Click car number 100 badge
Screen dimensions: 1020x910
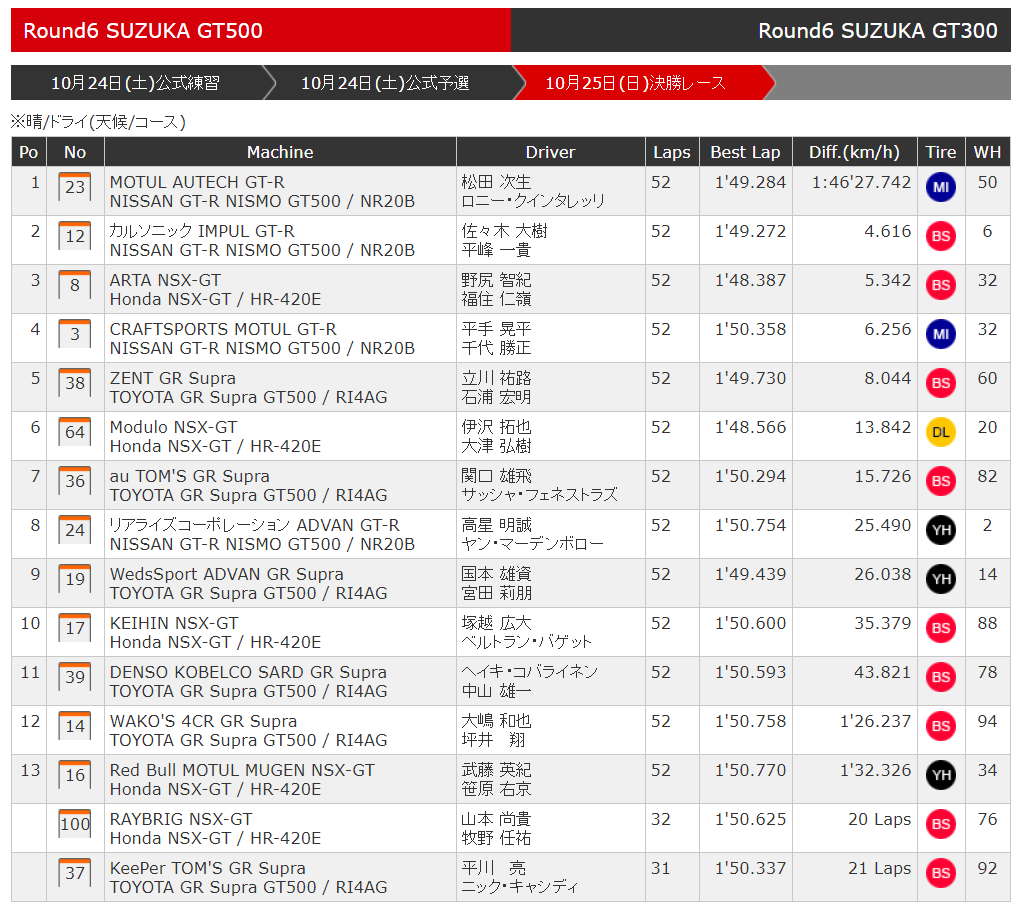tap(75, 823)
